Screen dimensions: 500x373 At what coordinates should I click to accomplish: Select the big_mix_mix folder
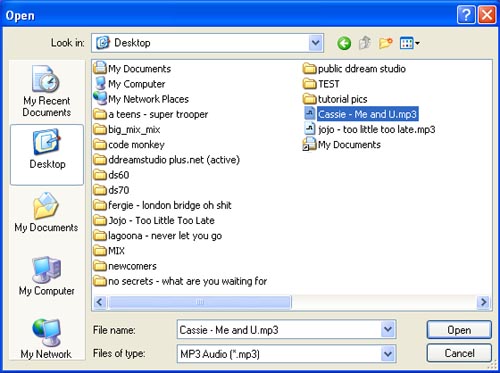127,129
